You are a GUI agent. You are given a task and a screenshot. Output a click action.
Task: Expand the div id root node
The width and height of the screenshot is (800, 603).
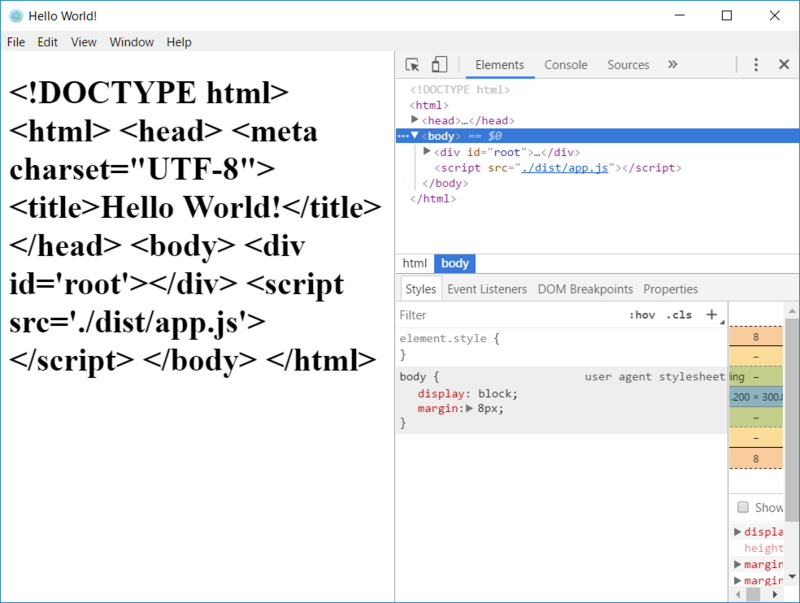click(427, 151)
